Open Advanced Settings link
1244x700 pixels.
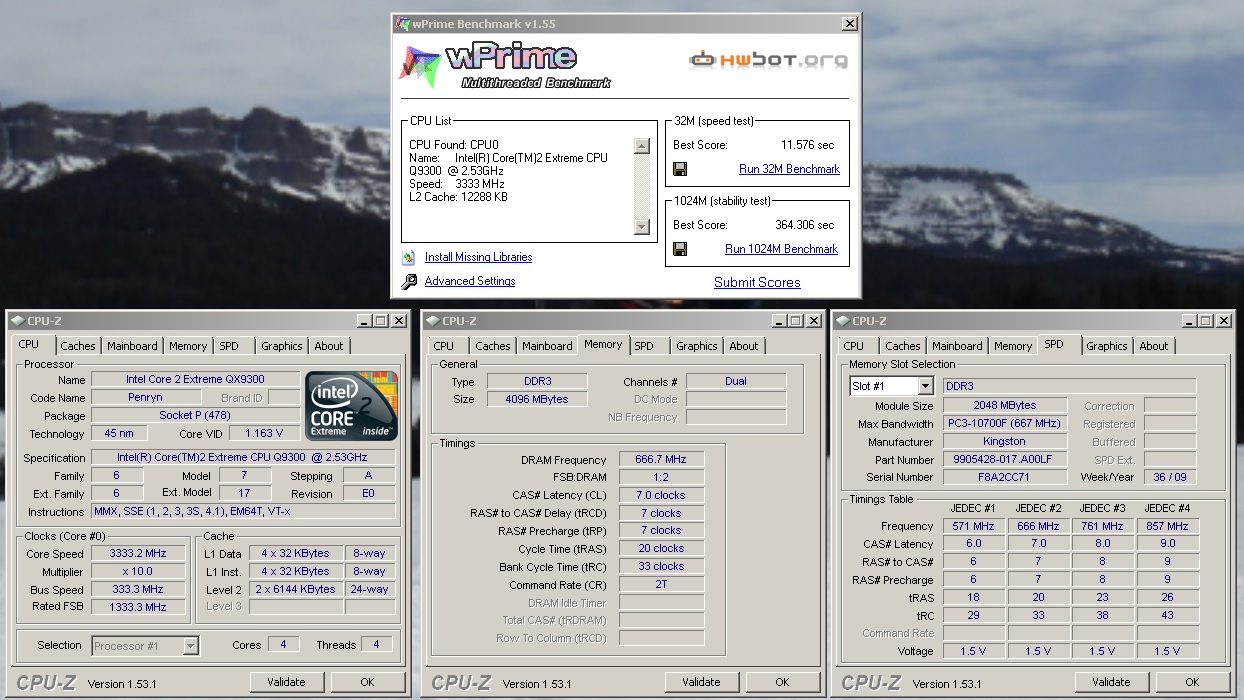tap(470, 281)
